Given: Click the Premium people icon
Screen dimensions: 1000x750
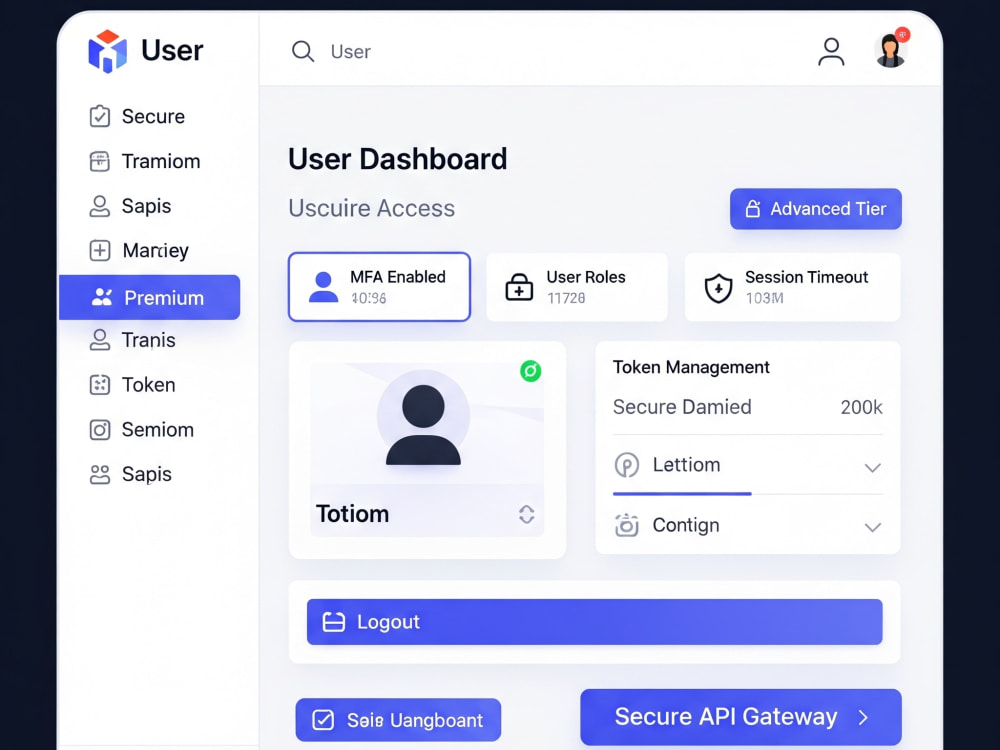Looking at the screenshot, I should [x=102, y=297].
